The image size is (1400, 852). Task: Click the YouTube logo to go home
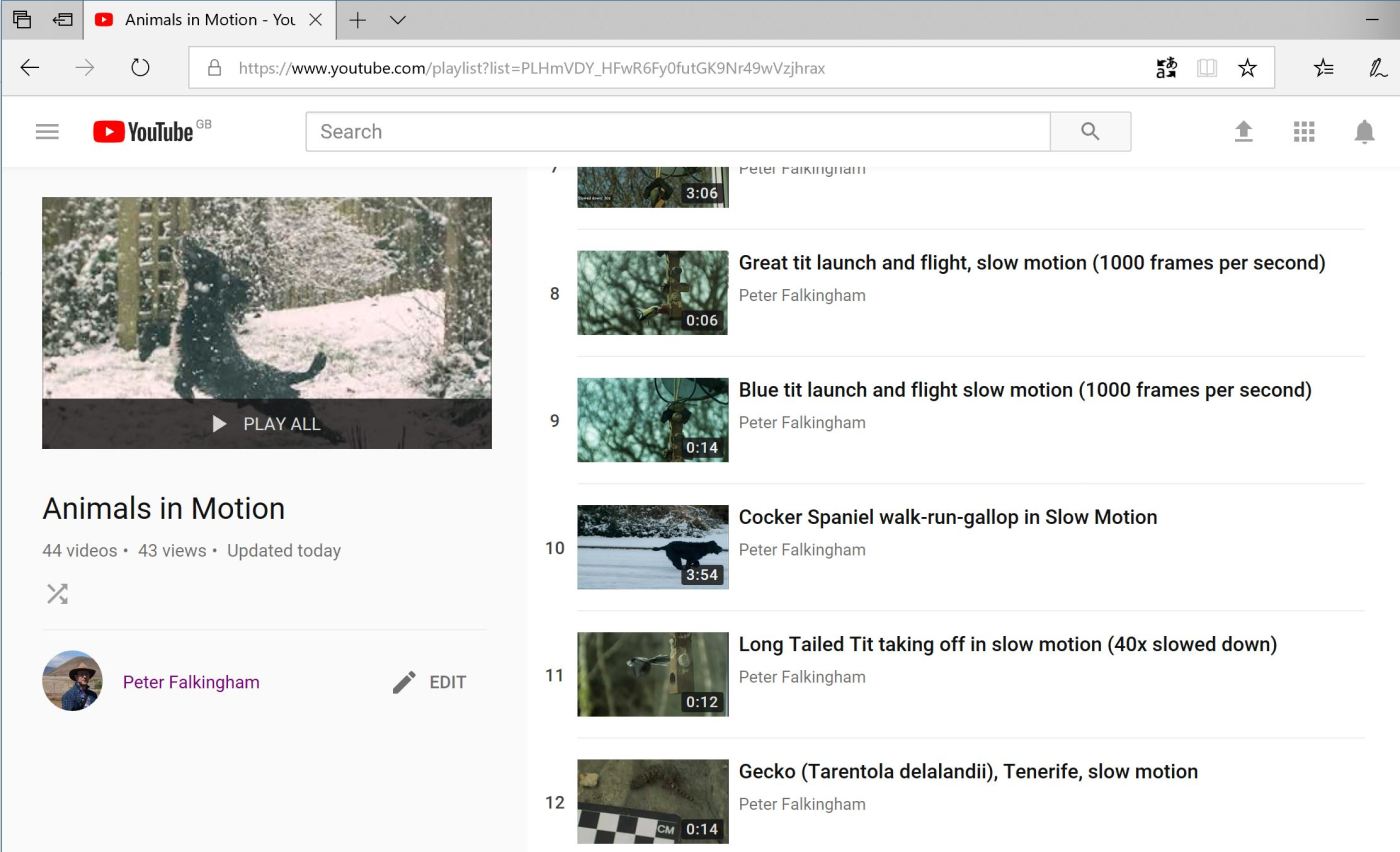(143, 131)
